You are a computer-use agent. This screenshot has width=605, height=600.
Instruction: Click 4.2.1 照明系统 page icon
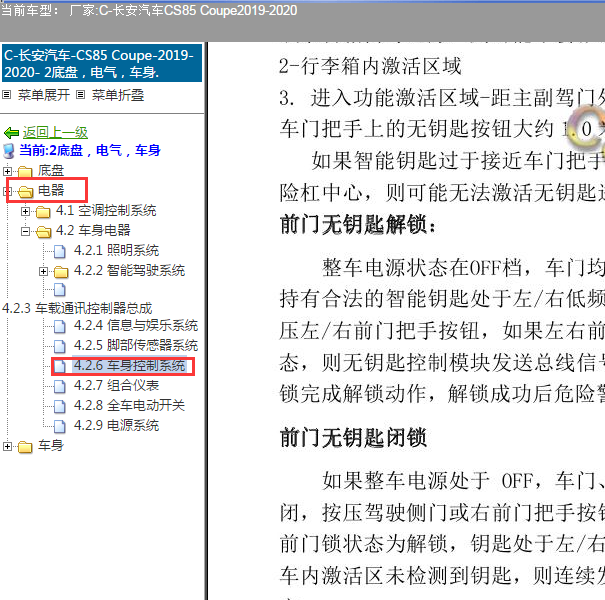pyautogui.click(x=60, y=251)
